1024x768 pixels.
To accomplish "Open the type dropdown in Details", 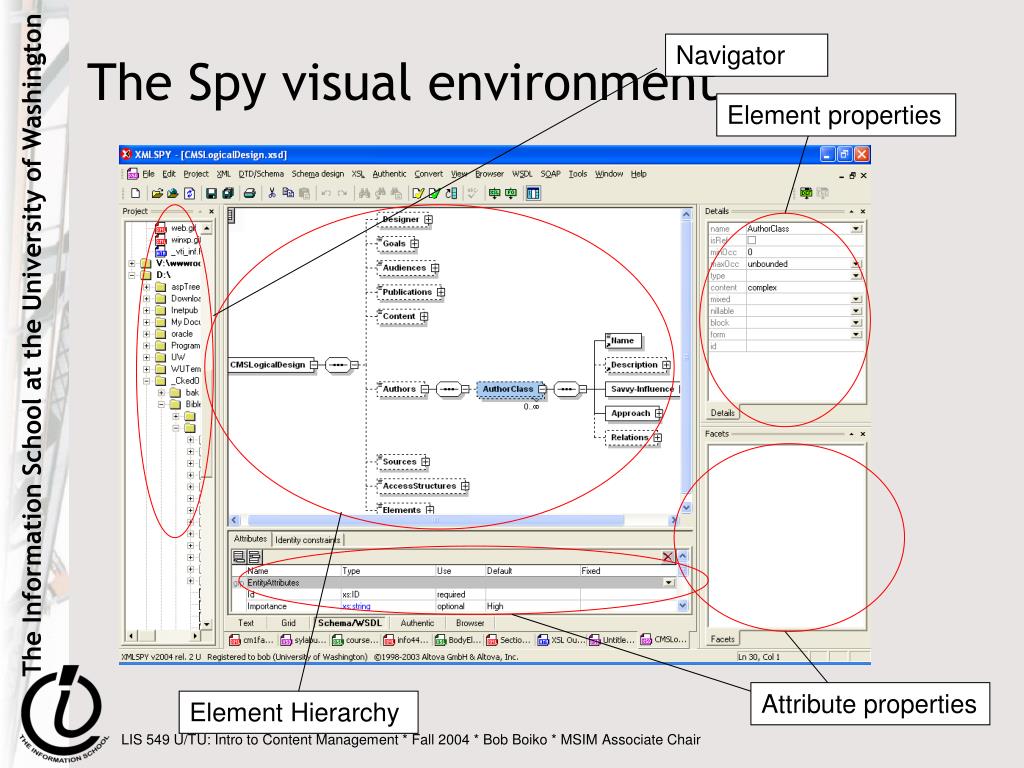I will click(x=856, y=276).
